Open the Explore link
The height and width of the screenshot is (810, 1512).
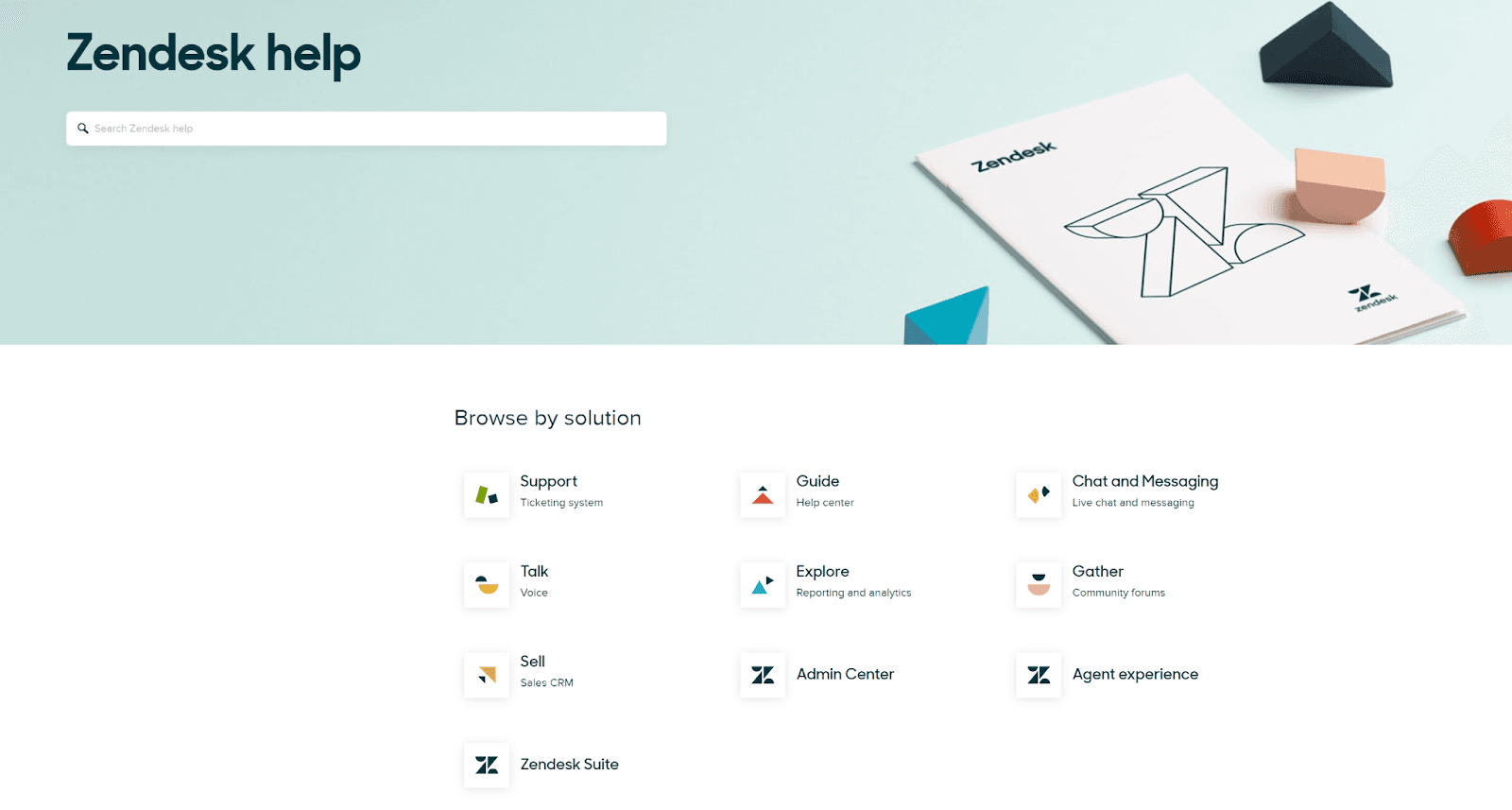tap(822, 571)
